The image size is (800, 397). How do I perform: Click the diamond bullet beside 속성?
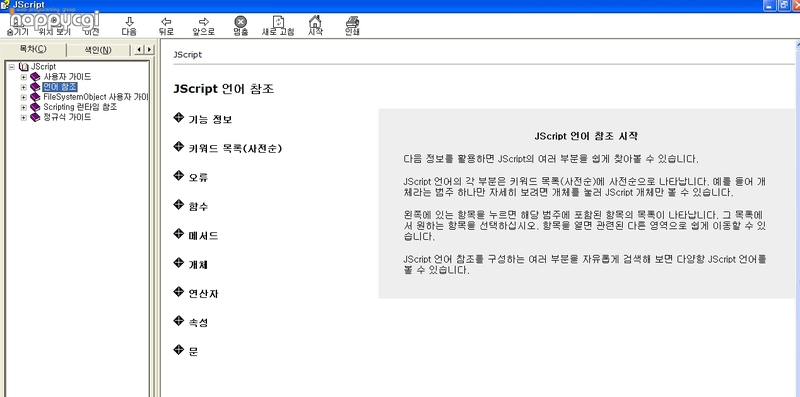(x=179, y=321)
